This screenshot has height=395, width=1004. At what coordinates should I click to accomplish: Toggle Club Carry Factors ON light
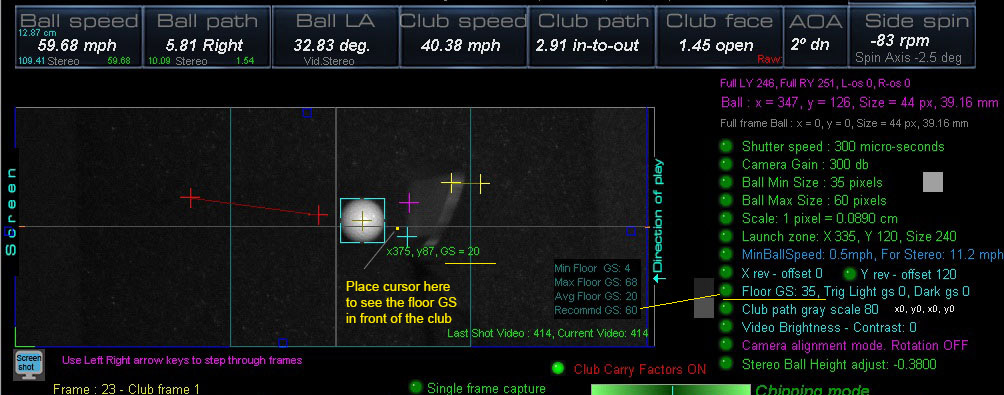coord(558,369)
